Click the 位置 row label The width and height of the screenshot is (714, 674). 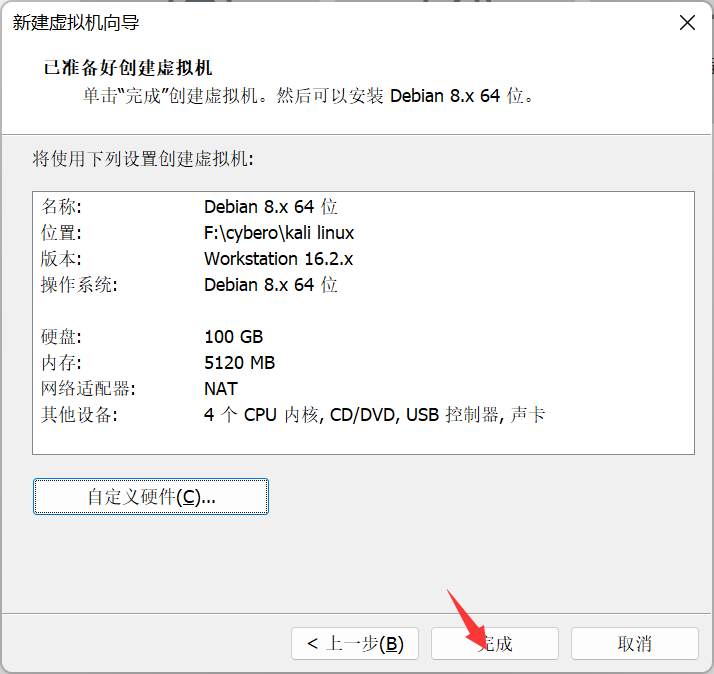pos(61,233)
